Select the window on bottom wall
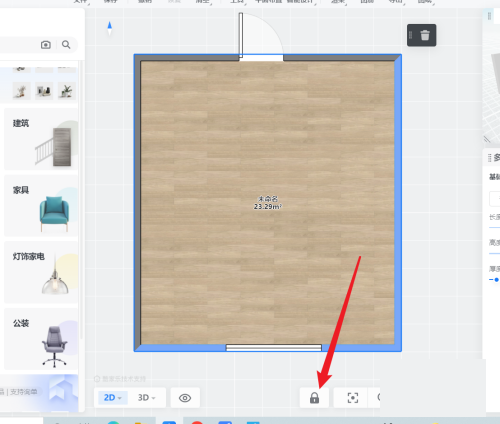 coord(274,348)
